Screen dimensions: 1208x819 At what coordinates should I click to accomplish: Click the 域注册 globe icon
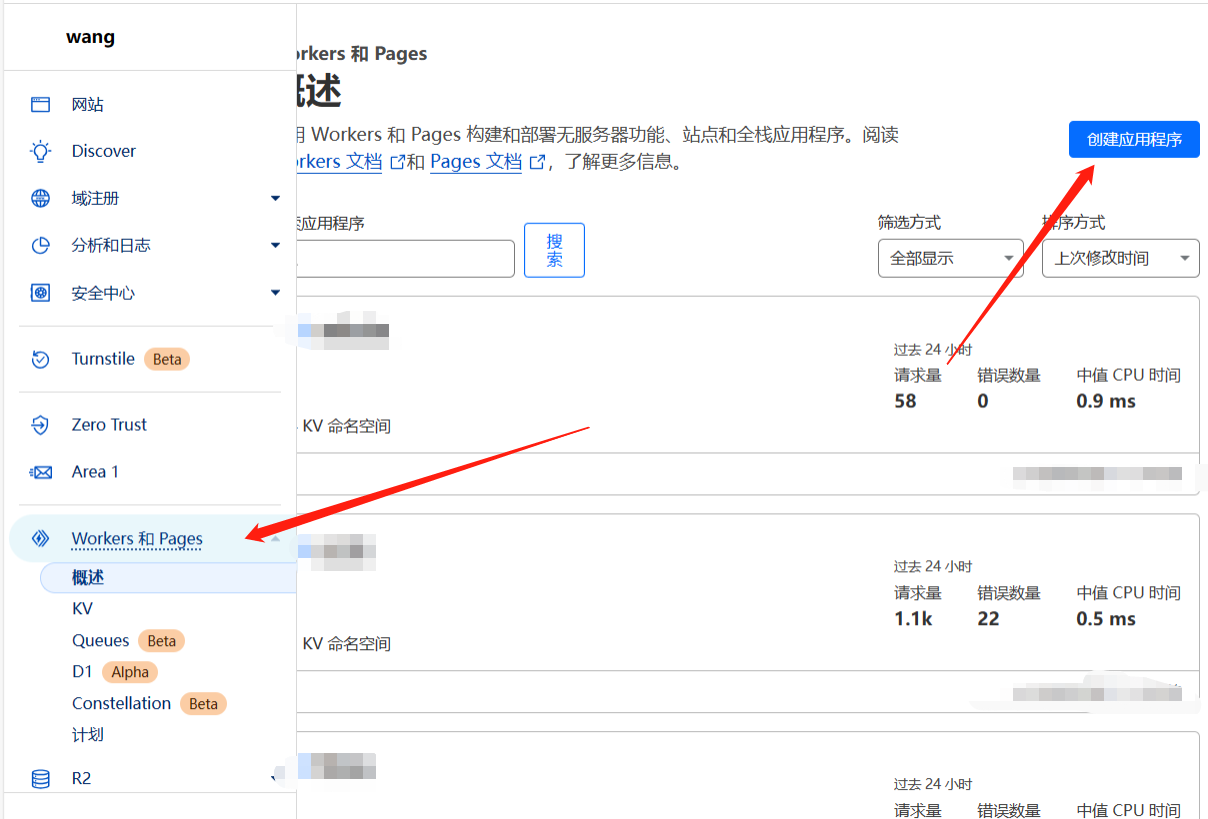[40, 198]
